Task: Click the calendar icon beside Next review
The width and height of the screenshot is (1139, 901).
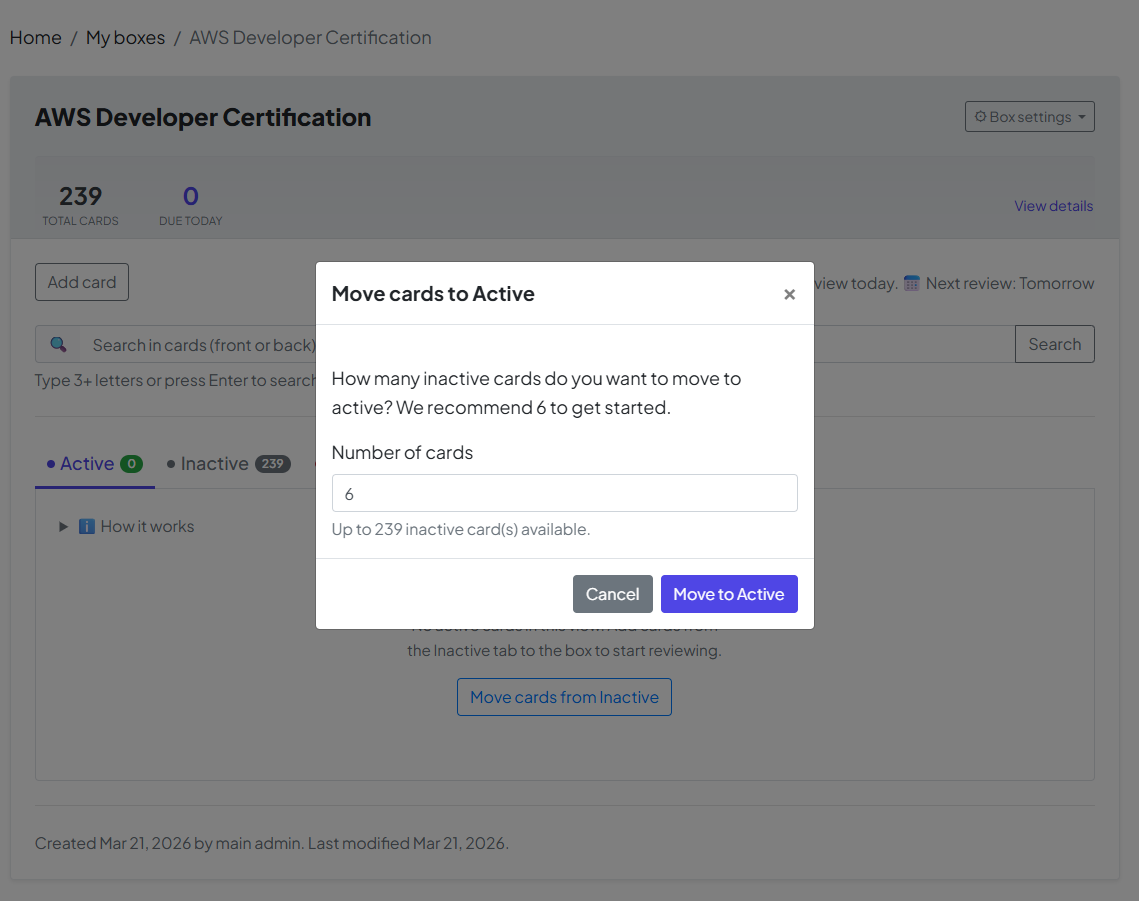Action: pyautogui.click(x=911, y=283)
